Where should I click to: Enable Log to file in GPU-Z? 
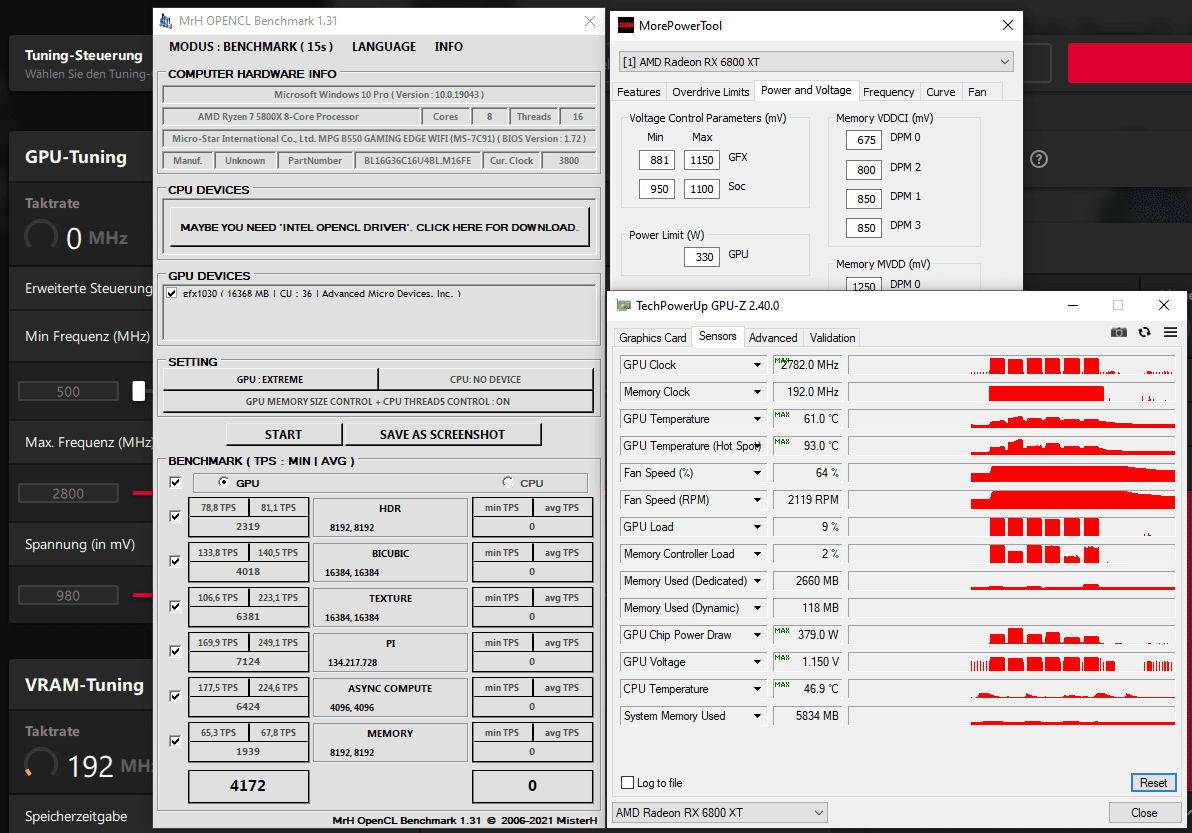627,782
